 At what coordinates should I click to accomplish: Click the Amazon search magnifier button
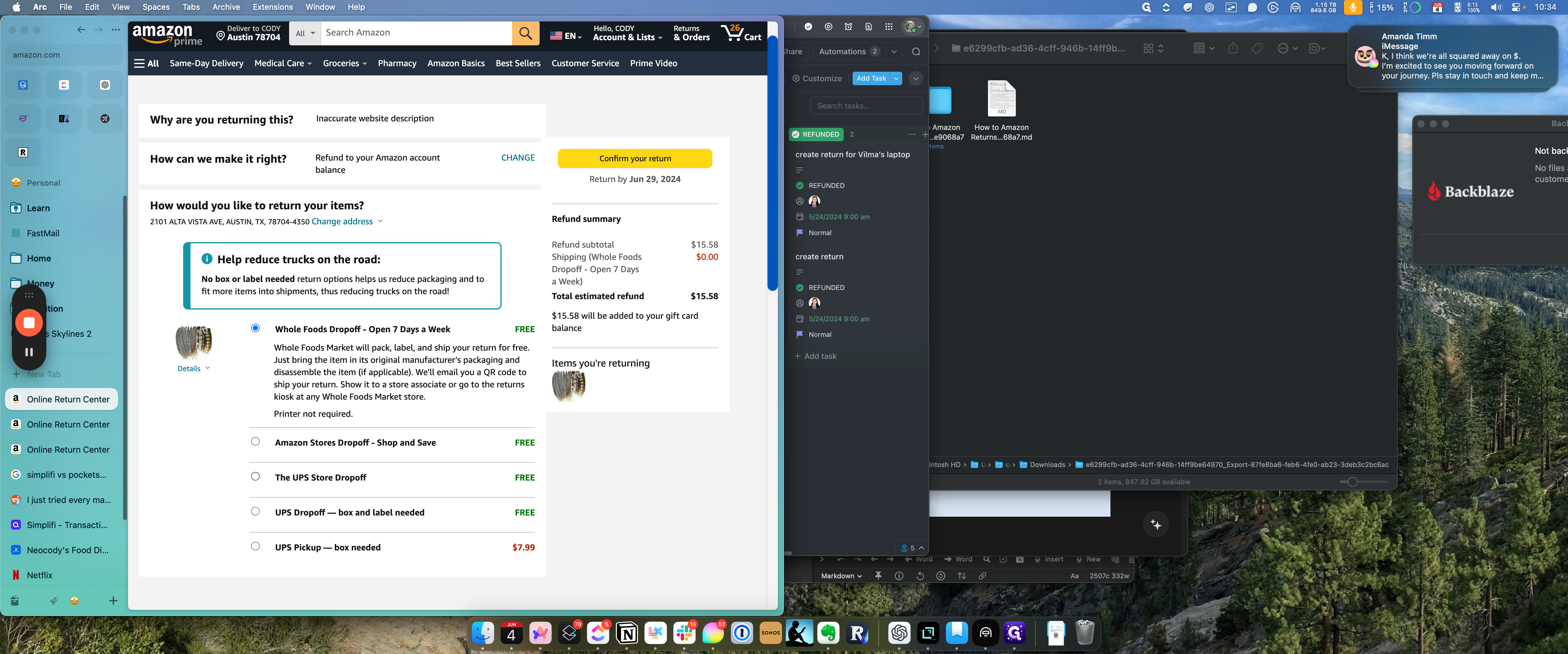525,33
